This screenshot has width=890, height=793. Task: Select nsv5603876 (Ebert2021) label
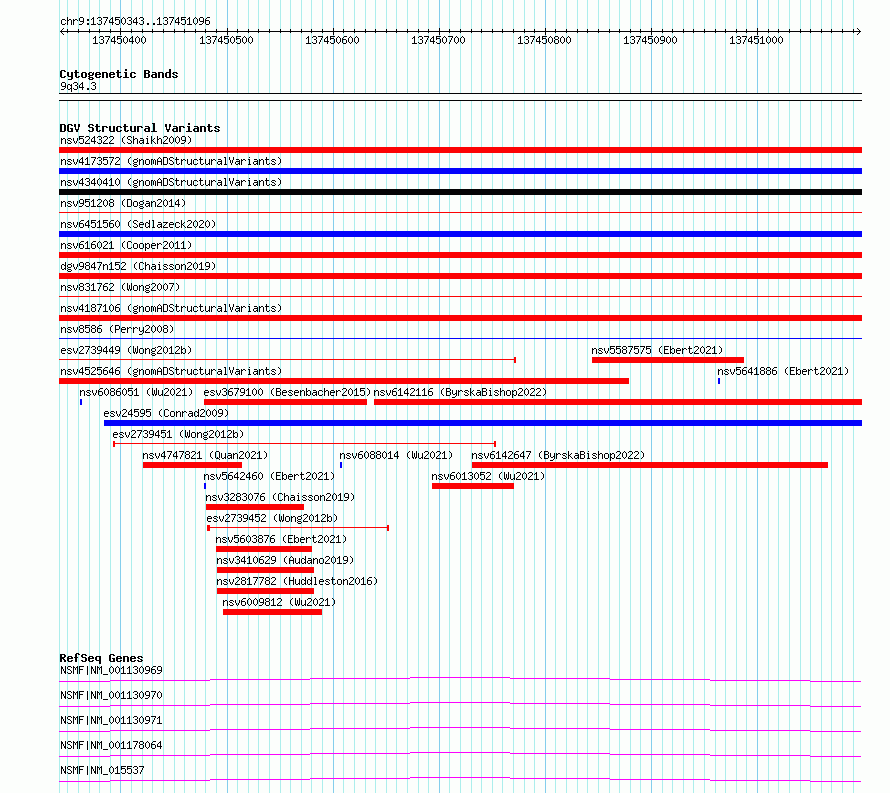click(281, 539)
